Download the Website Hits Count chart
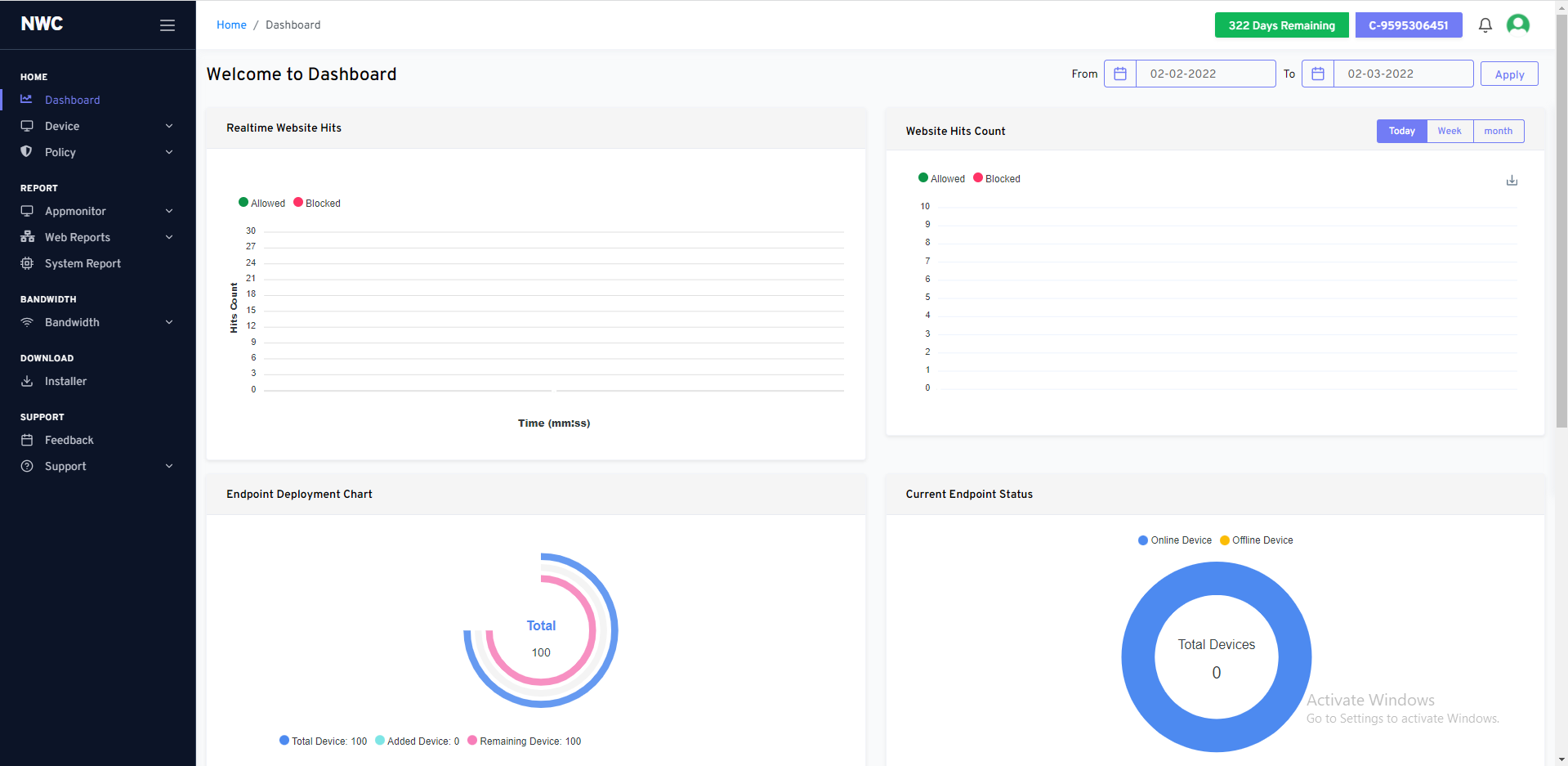The height and width of the screenshot is (766, 1568). tap(1512, 181)
